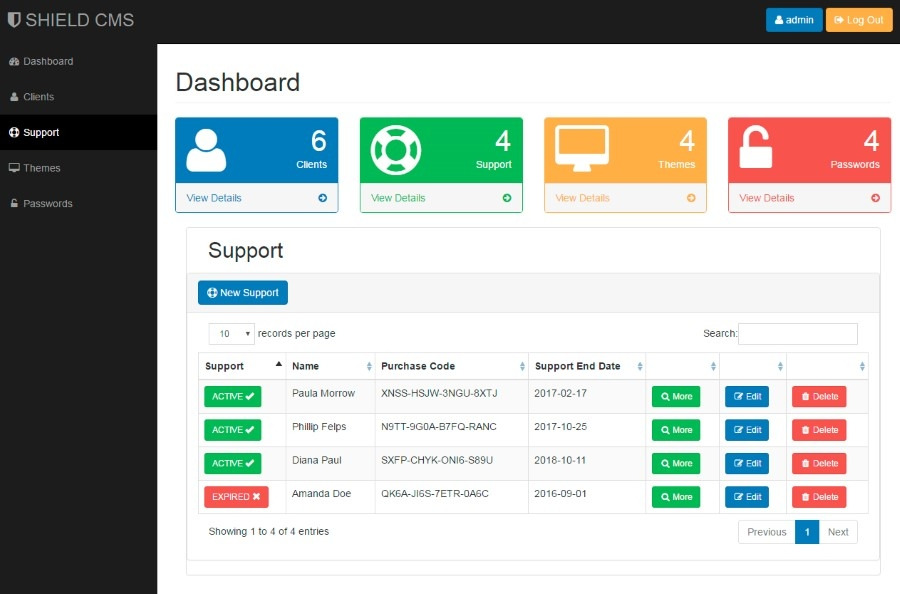Click the monitor icon in Themes card
The height and width of the screenshot is (594, 900).
[581, 149]
